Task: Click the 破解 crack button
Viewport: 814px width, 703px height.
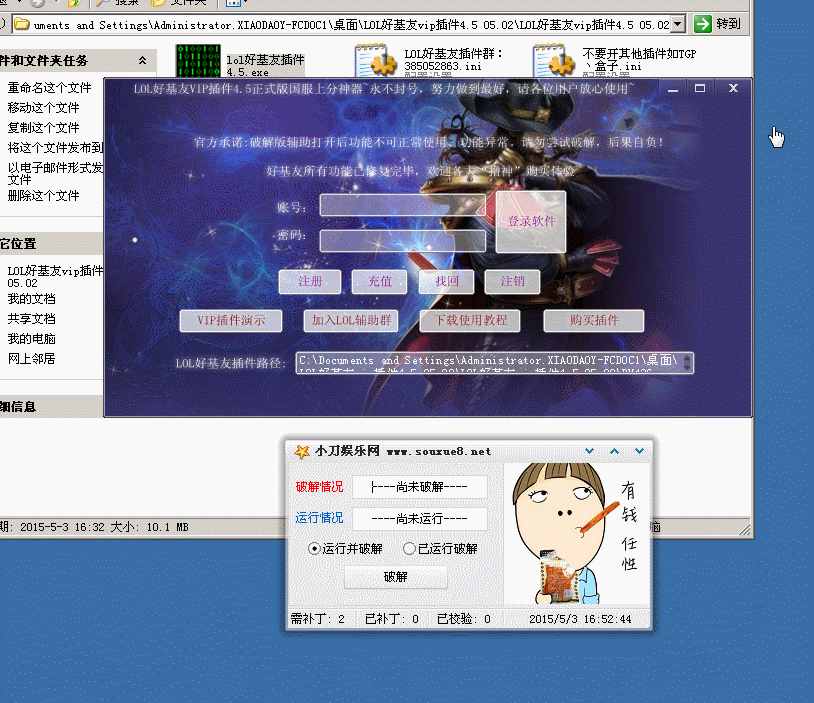Action: [396, 577]
